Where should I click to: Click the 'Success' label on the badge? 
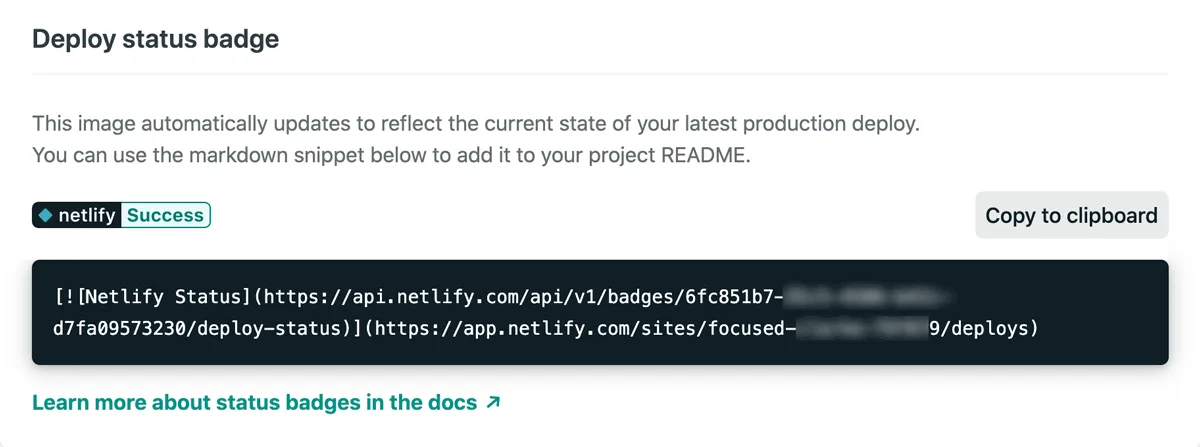(x=165, y=215)
